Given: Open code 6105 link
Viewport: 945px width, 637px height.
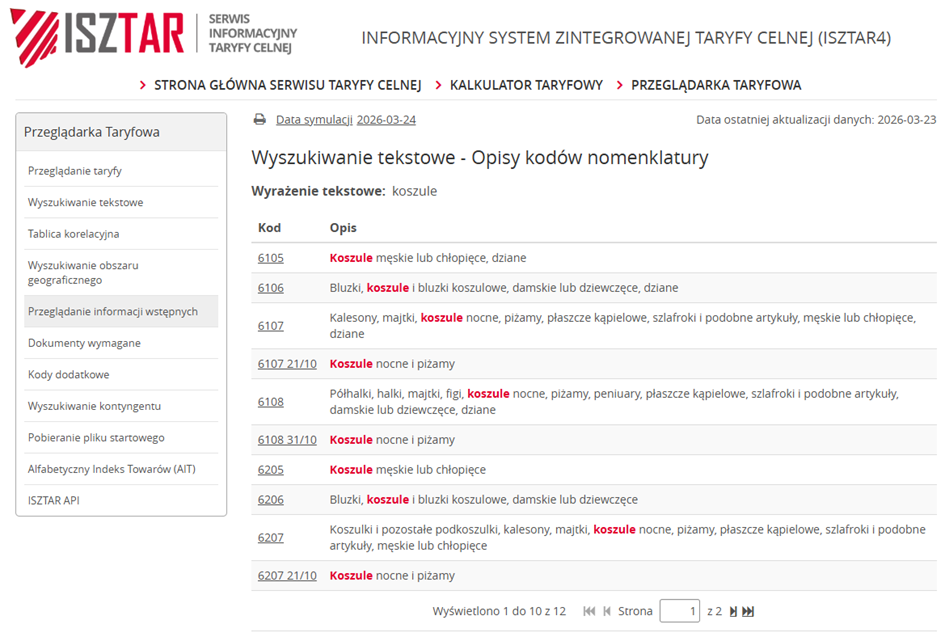Looking at the screenshot, I should pos(271,258).
